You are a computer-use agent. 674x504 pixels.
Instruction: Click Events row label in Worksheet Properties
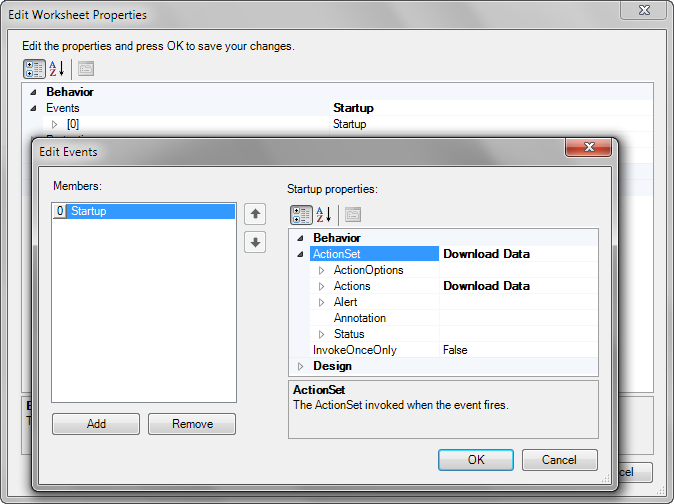[x=63, y=108]
